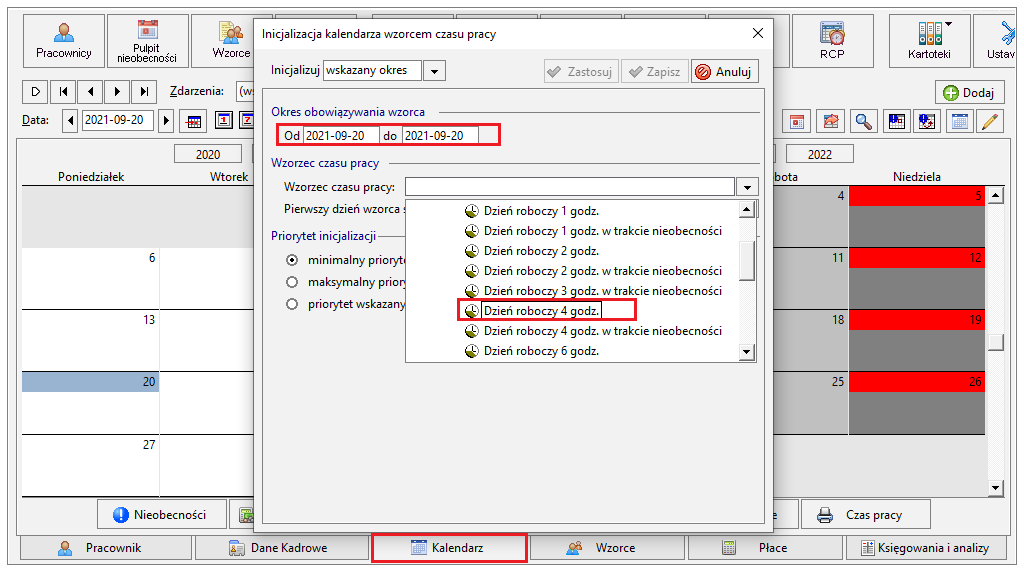Open the RCP module icon

point(833,41)
